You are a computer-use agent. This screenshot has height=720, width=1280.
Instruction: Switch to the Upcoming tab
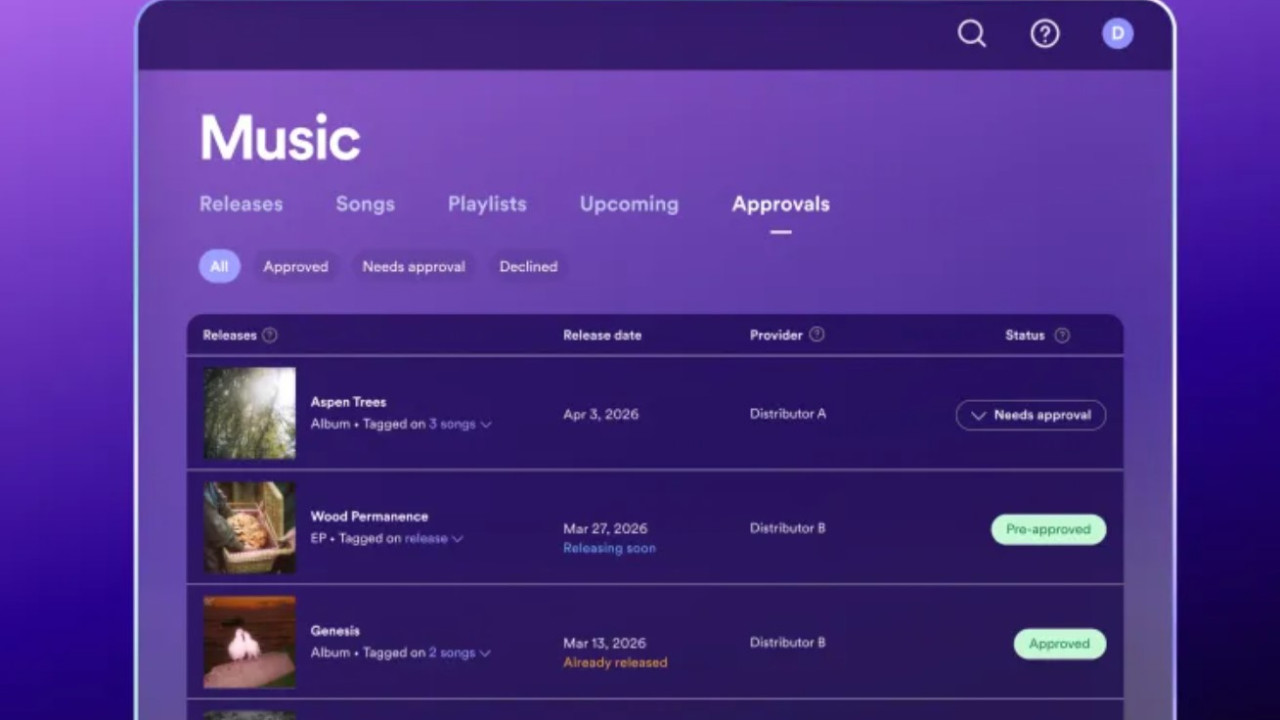(628, 204)
